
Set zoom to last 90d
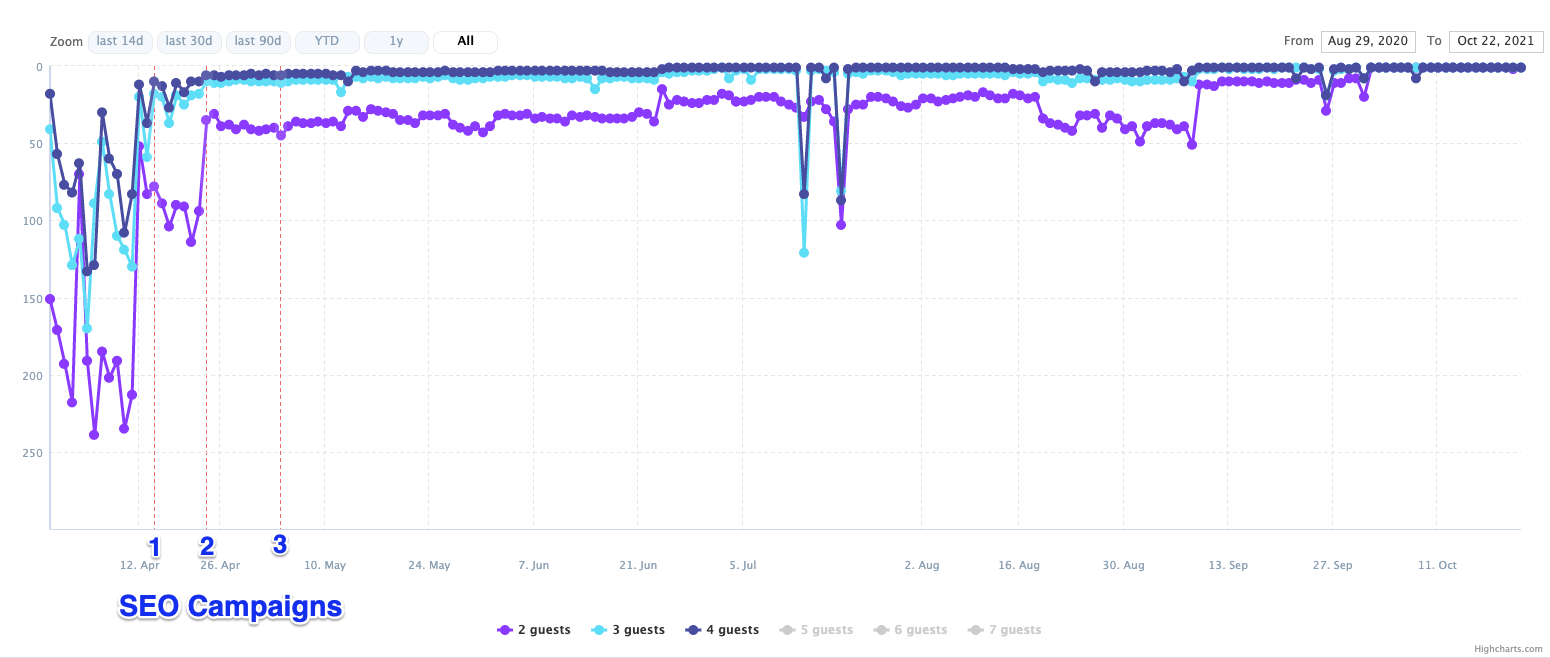(x=258, y=42)
